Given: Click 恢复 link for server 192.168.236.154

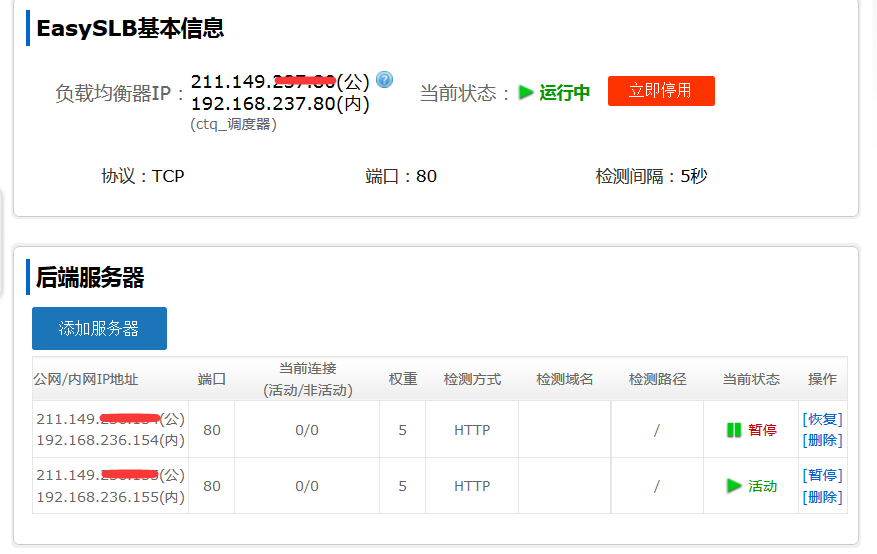Looking at the screenshot, I should (823, 419).
